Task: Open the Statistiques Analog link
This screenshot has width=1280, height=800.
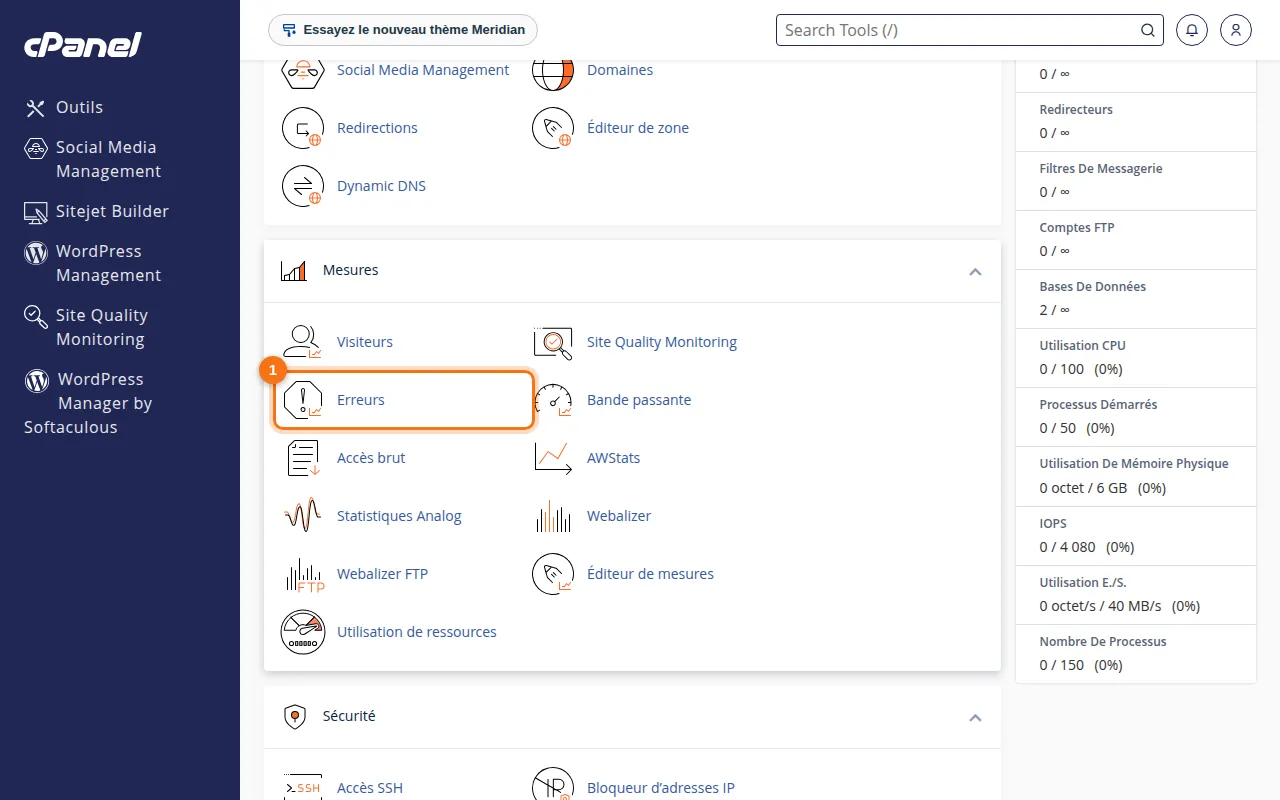Action: tap(399, 516)
